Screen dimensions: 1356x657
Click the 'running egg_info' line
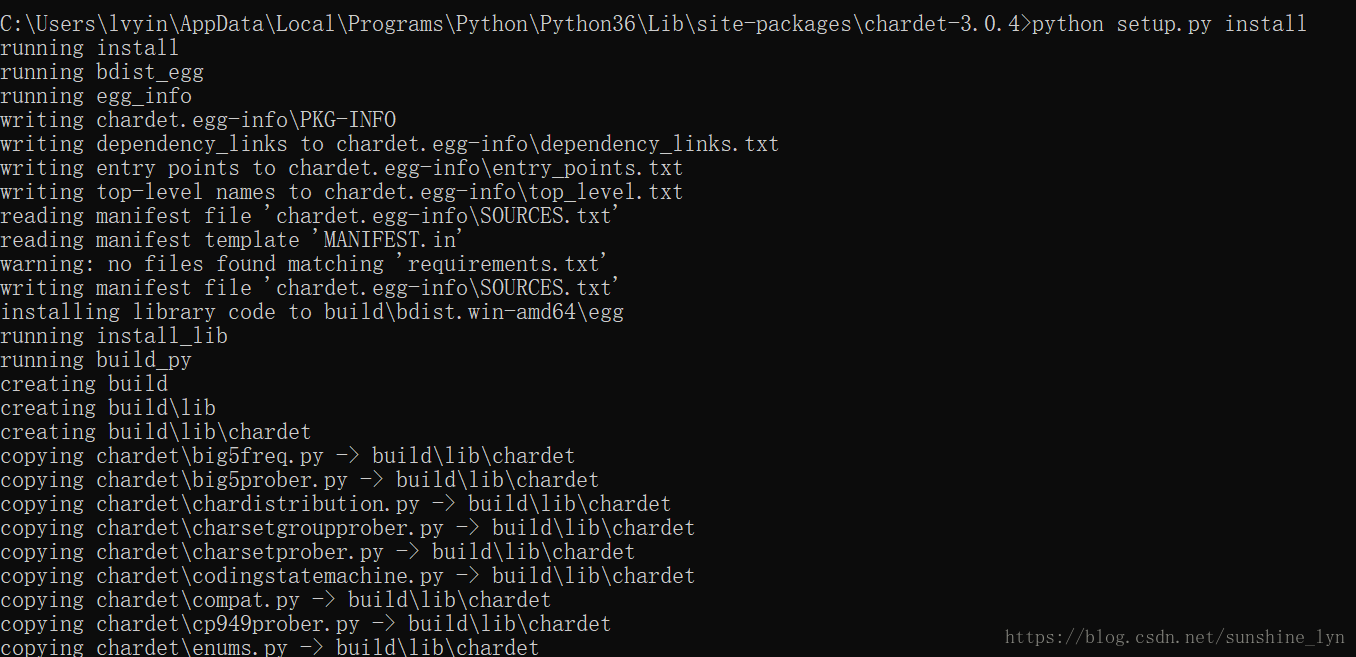(x=96, y=96)
